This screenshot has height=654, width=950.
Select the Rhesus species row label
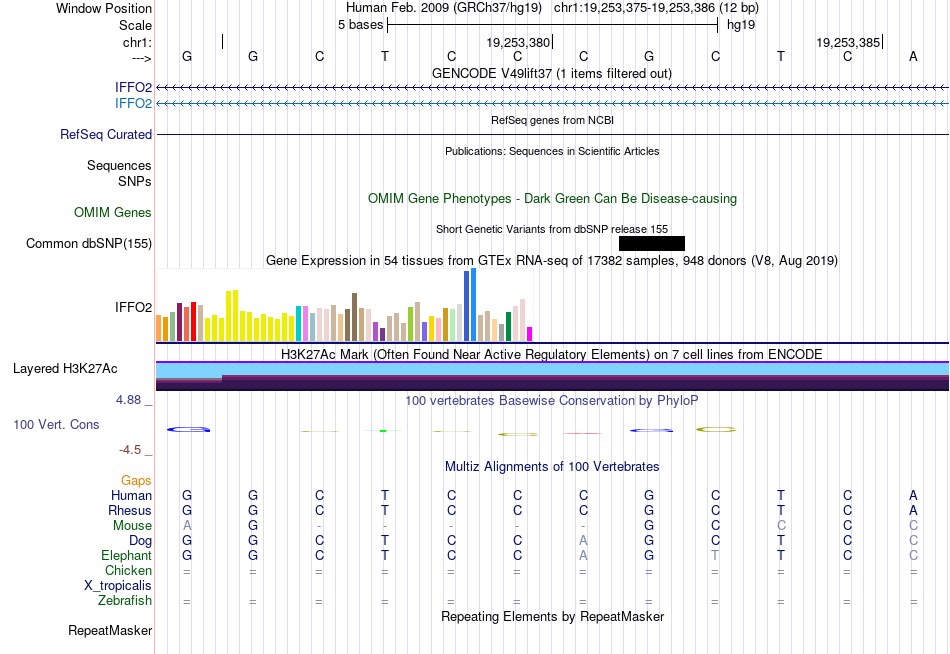pos(130,510)
